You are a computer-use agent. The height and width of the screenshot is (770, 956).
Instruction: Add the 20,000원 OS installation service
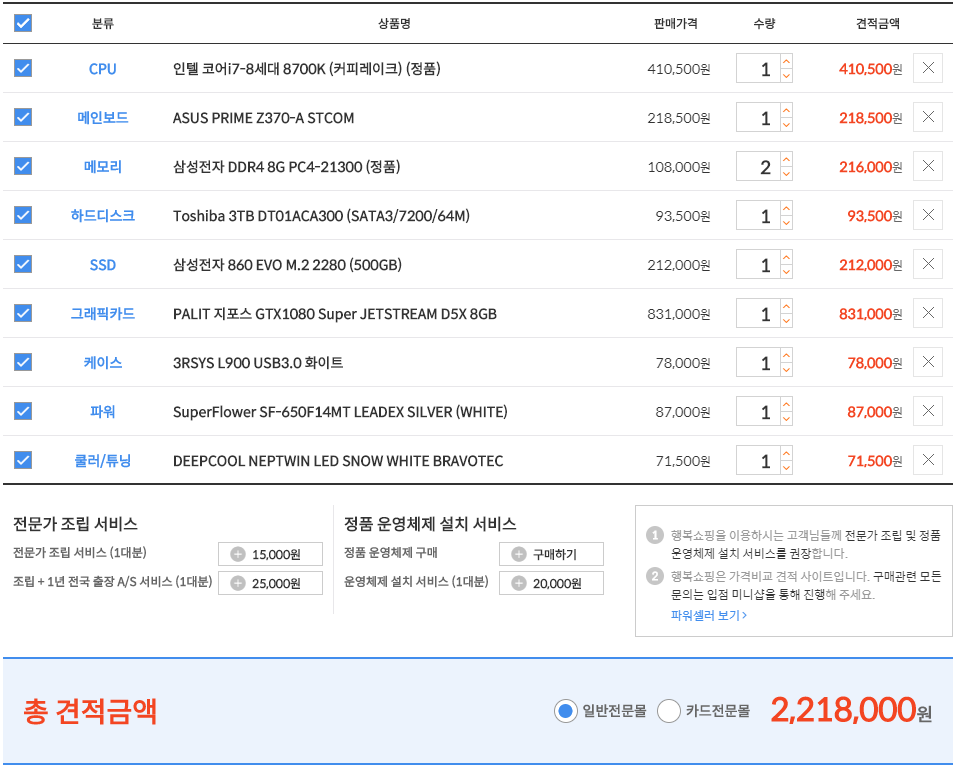tap(551, 583)
